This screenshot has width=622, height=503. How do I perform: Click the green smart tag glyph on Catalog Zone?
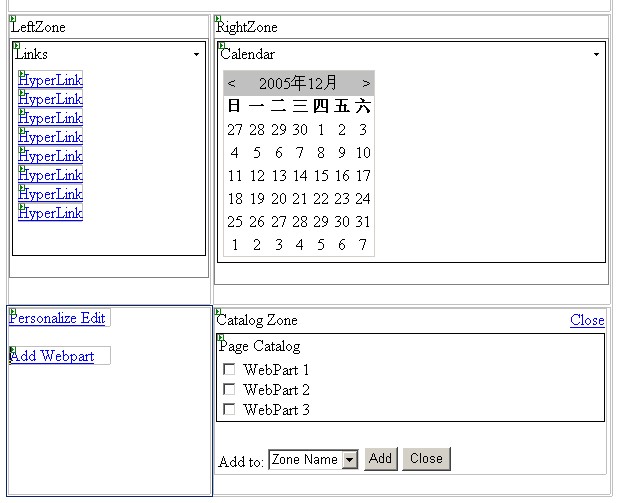click(x=218, y=312)
